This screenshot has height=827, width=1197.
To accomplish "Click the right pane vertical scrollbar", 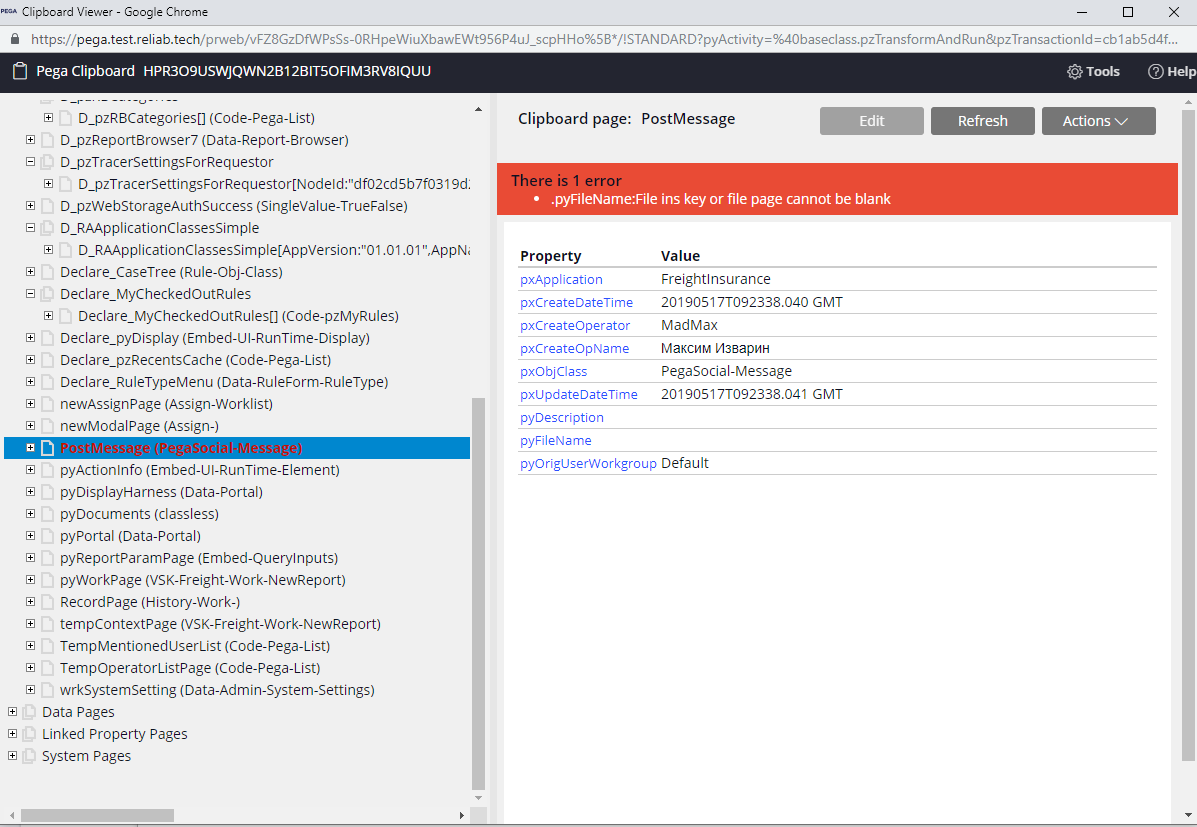I will click(1188, 435).
